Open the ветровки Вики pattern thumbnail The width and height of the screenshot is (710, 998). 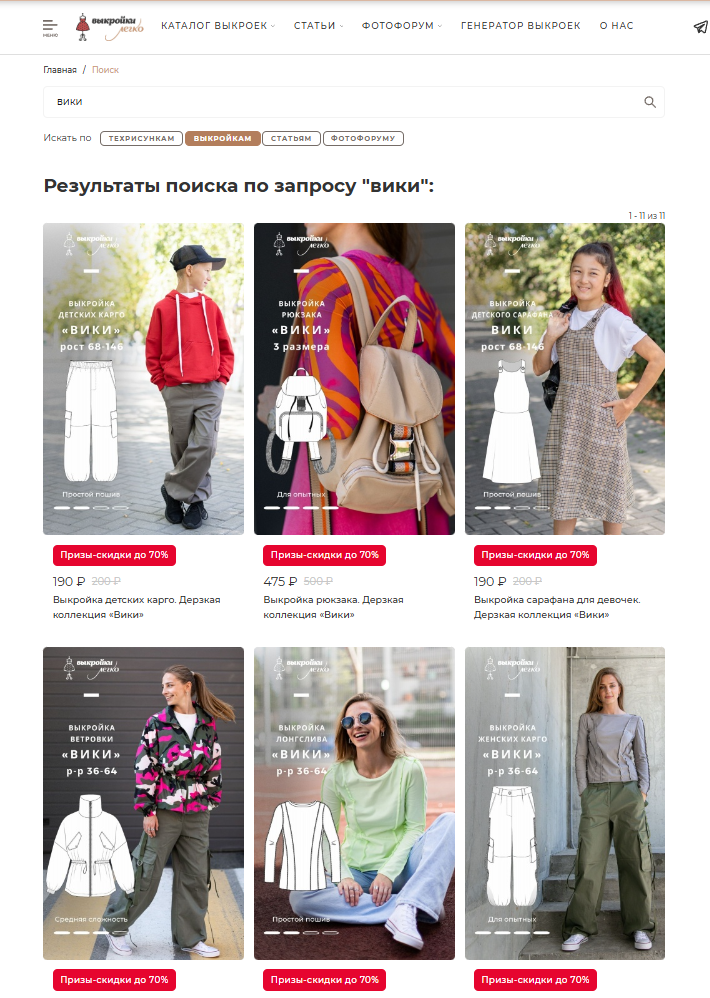(x=143, y=803)
